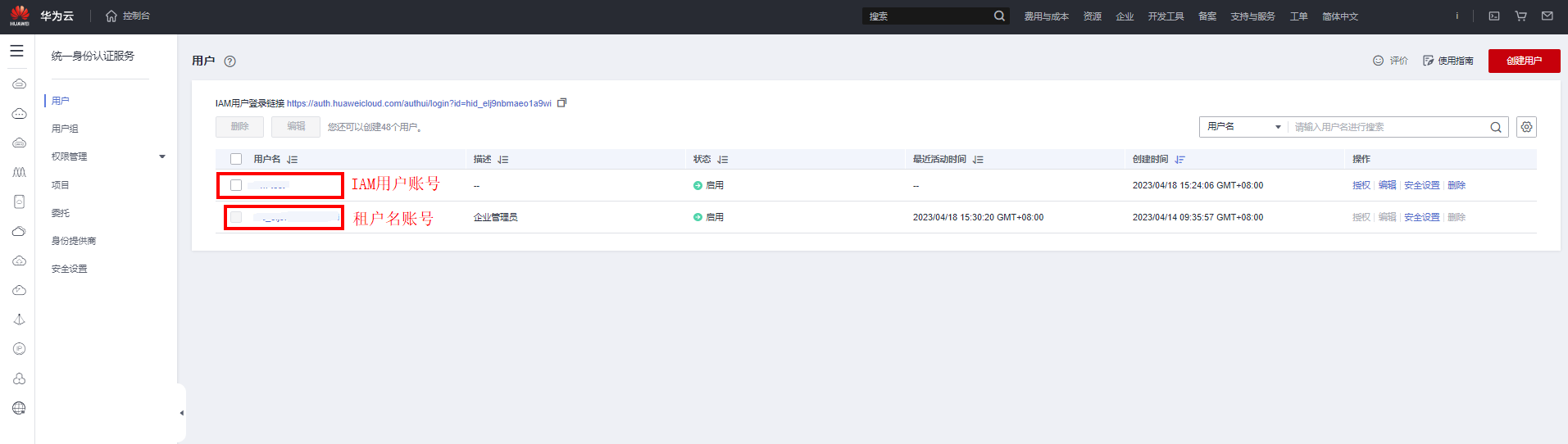Focus the 请输入用户名进行搜索 field
The height and width of the screenshot is (444, 1568).
pyautogui.click(x=1389, y=127)
